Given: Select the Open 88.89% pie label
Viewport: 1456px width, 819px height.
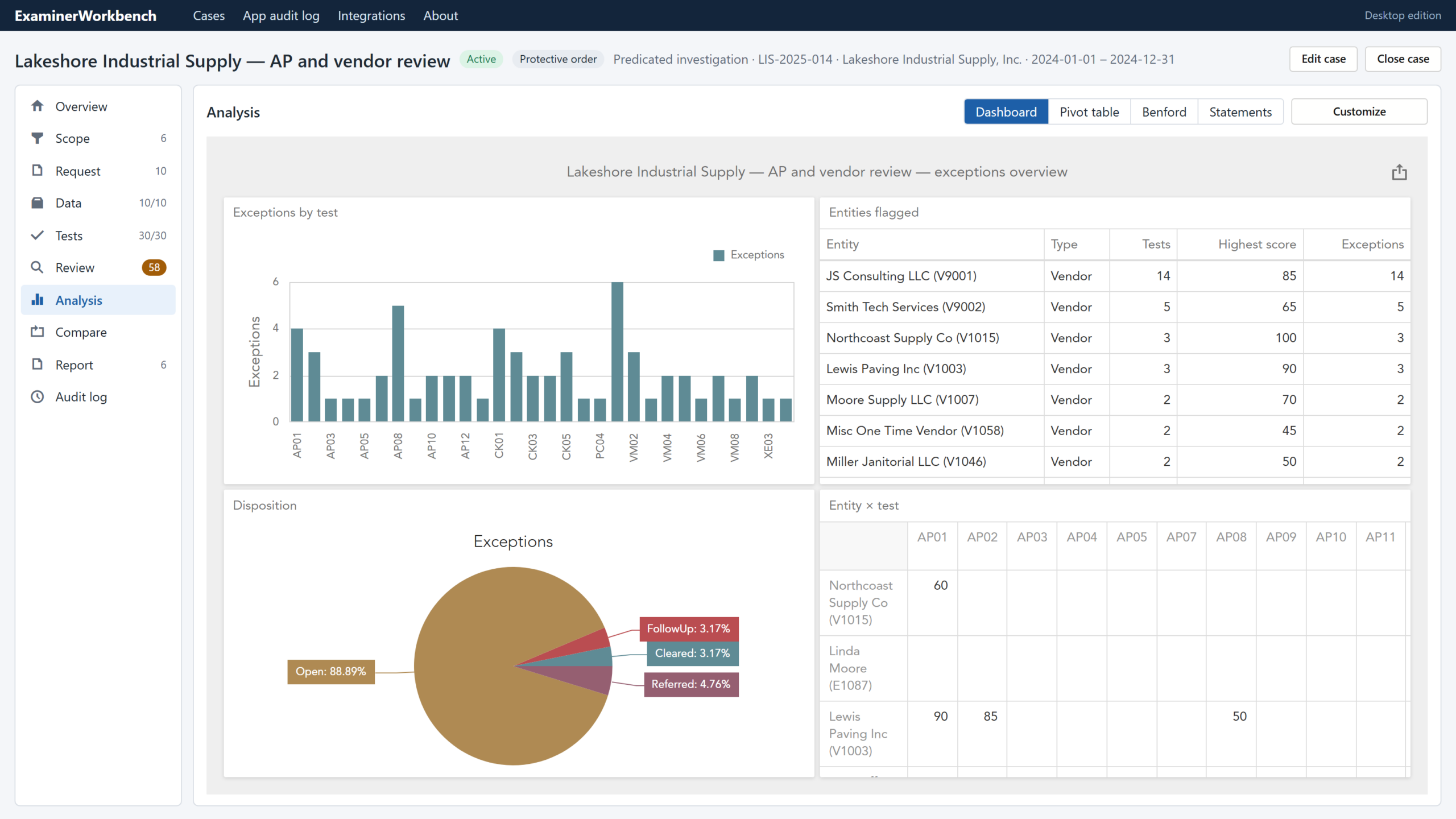Looking at the screenshot, I should pos(331,671).
